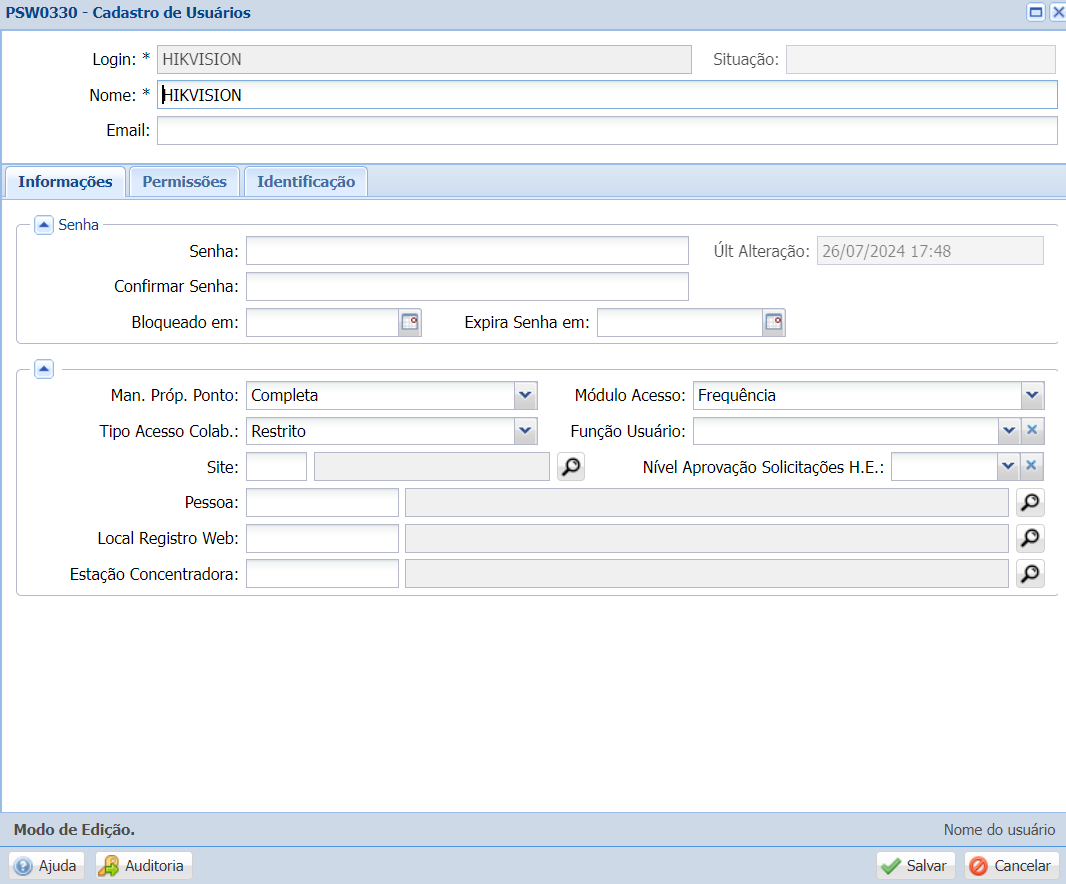The image size is (1066, 884).
Task: Focus the Senha password field
Action: click(x=467, y=250)
